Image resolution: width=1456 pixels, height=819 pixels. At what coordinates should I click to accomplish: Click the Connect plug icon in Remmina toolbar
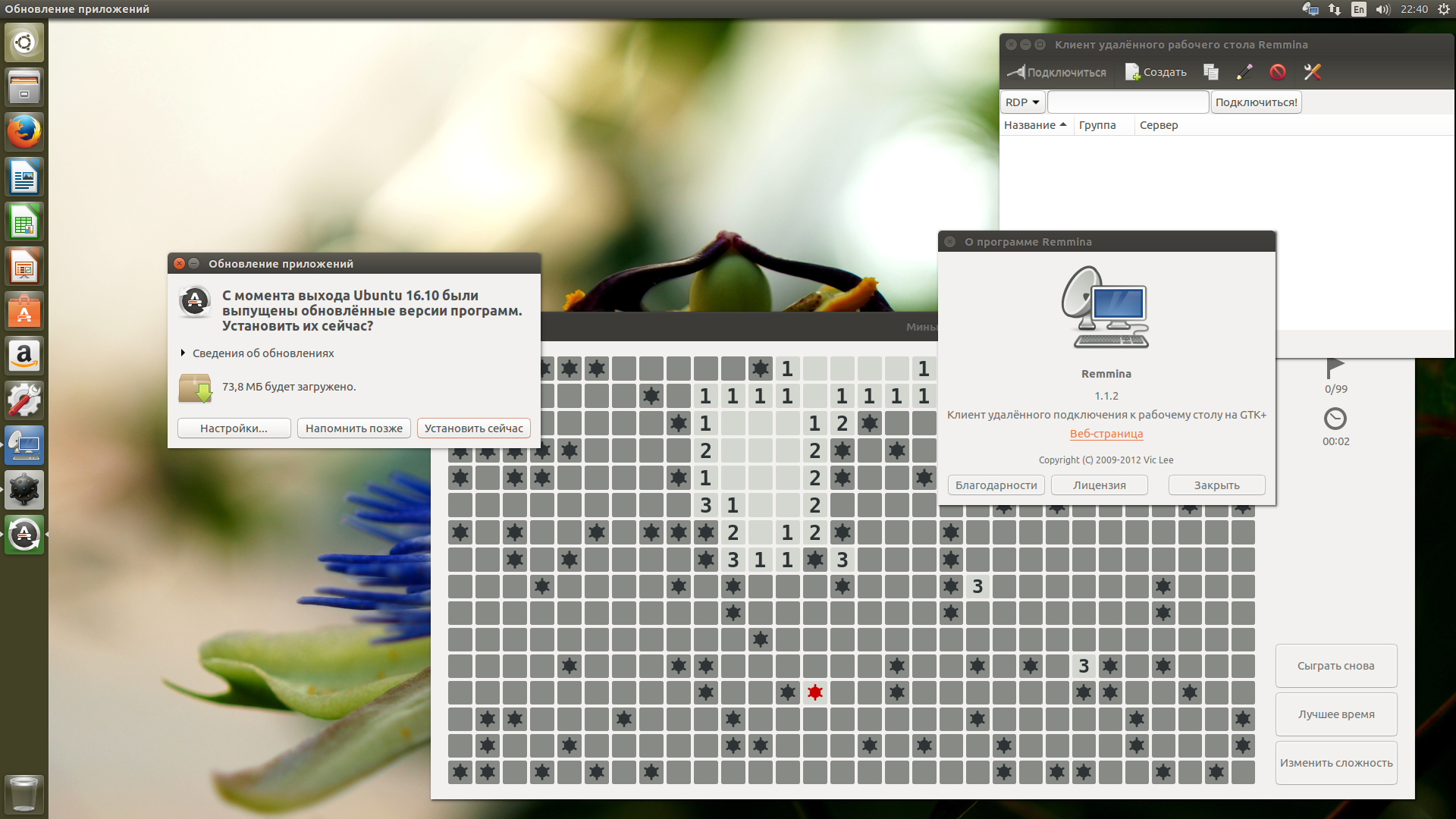(x=1056, y=72)
